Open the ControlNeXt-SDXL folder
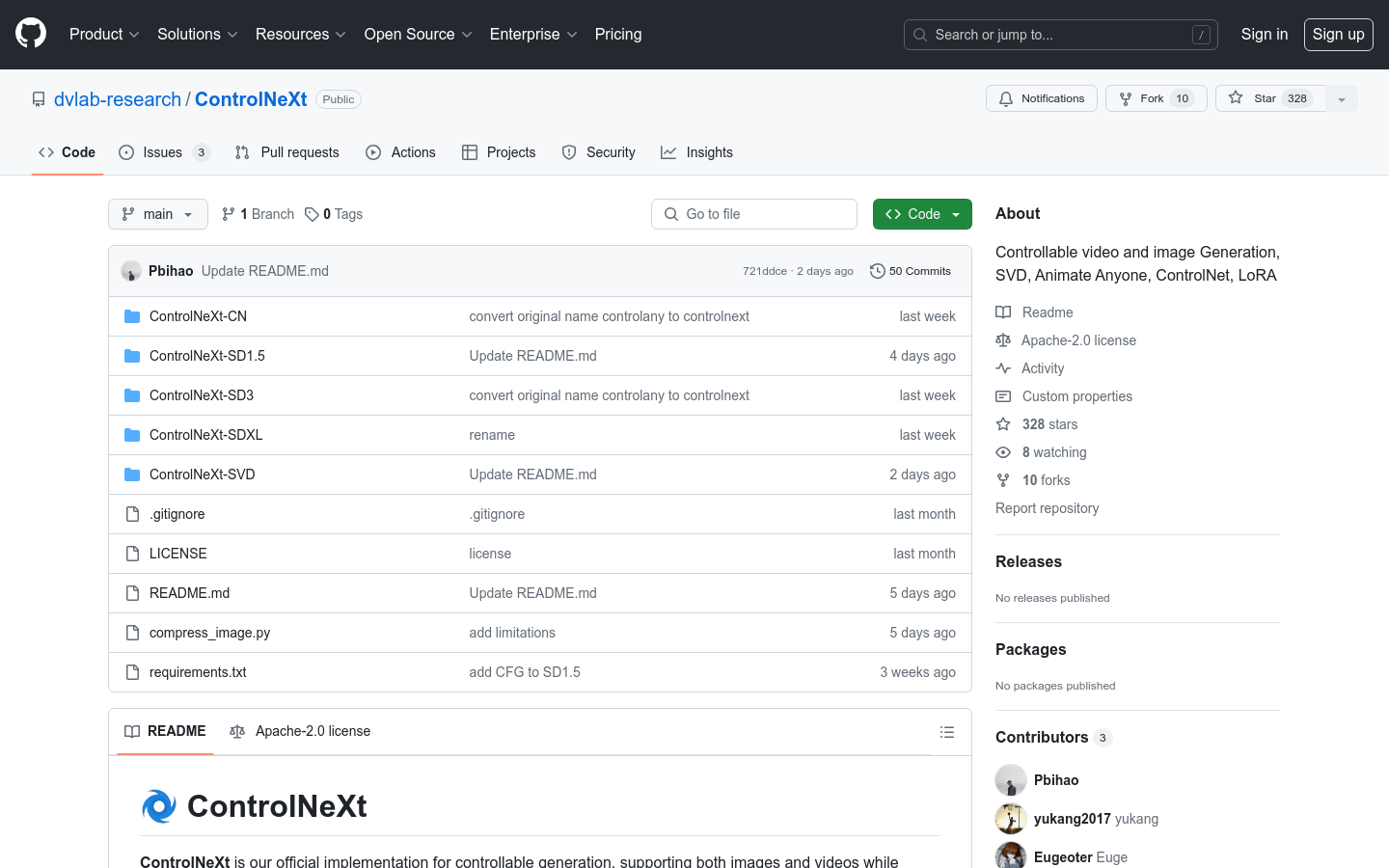 (x=205, y=435)
